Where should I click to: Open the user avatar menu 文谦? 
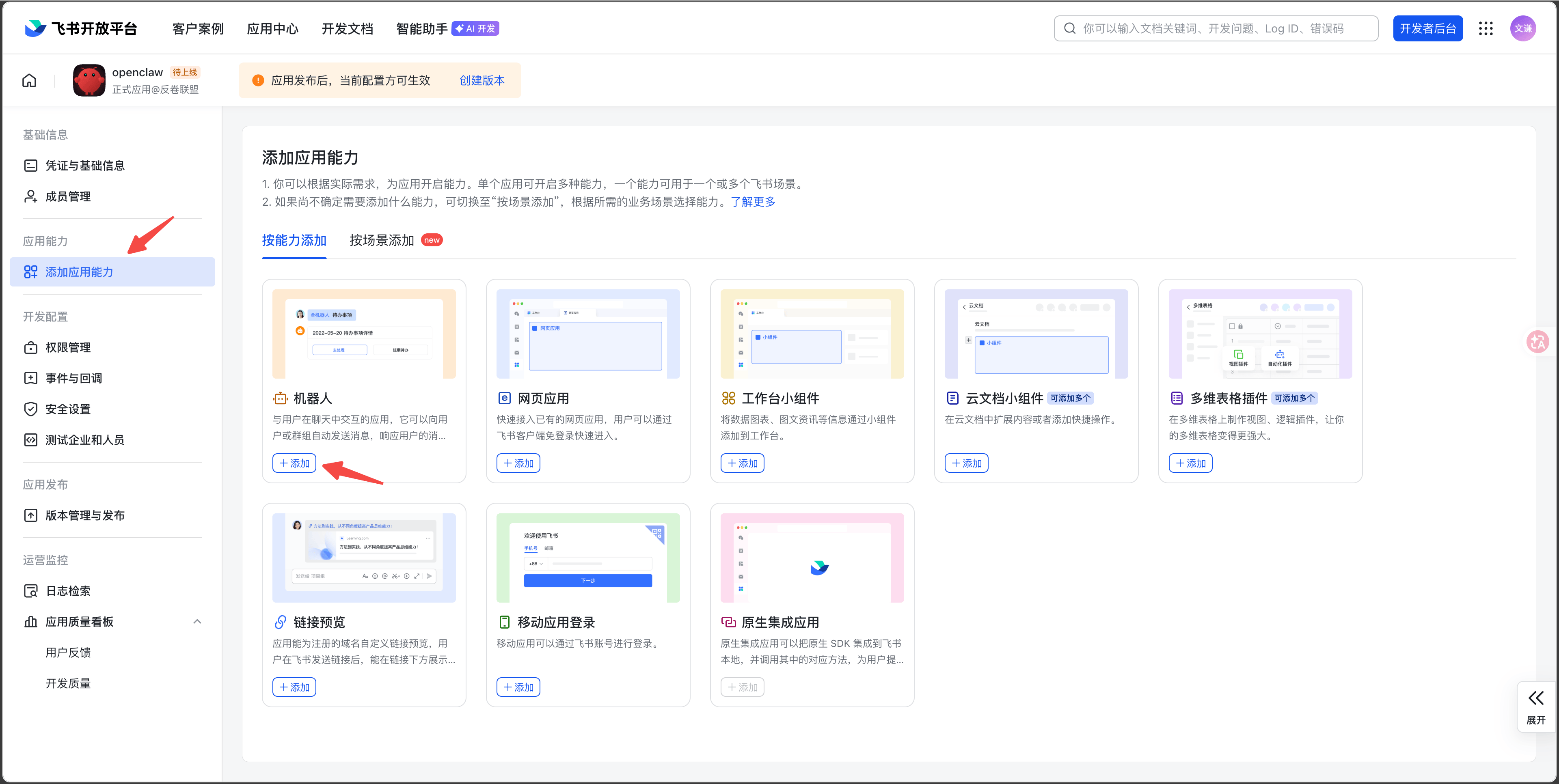(x=1523, y=28)
